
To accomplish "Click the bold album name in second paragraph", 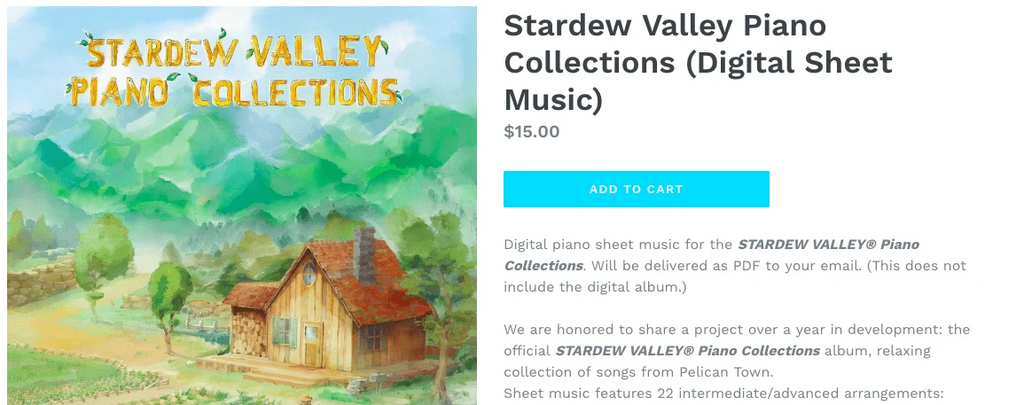I will tap(688, 350).
